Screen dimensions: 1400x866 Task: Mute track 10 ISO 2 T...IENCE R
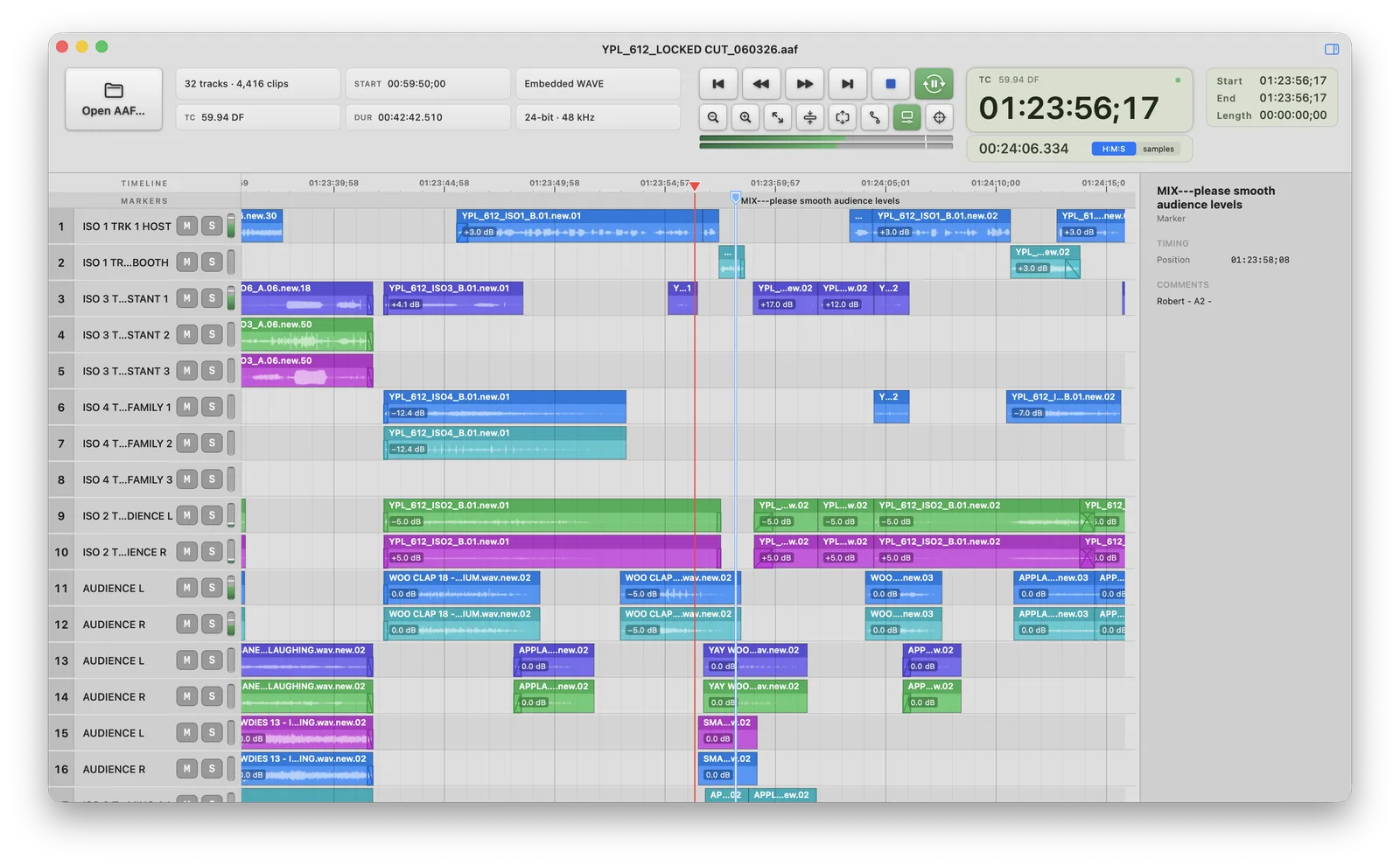[x=186, y=551]
